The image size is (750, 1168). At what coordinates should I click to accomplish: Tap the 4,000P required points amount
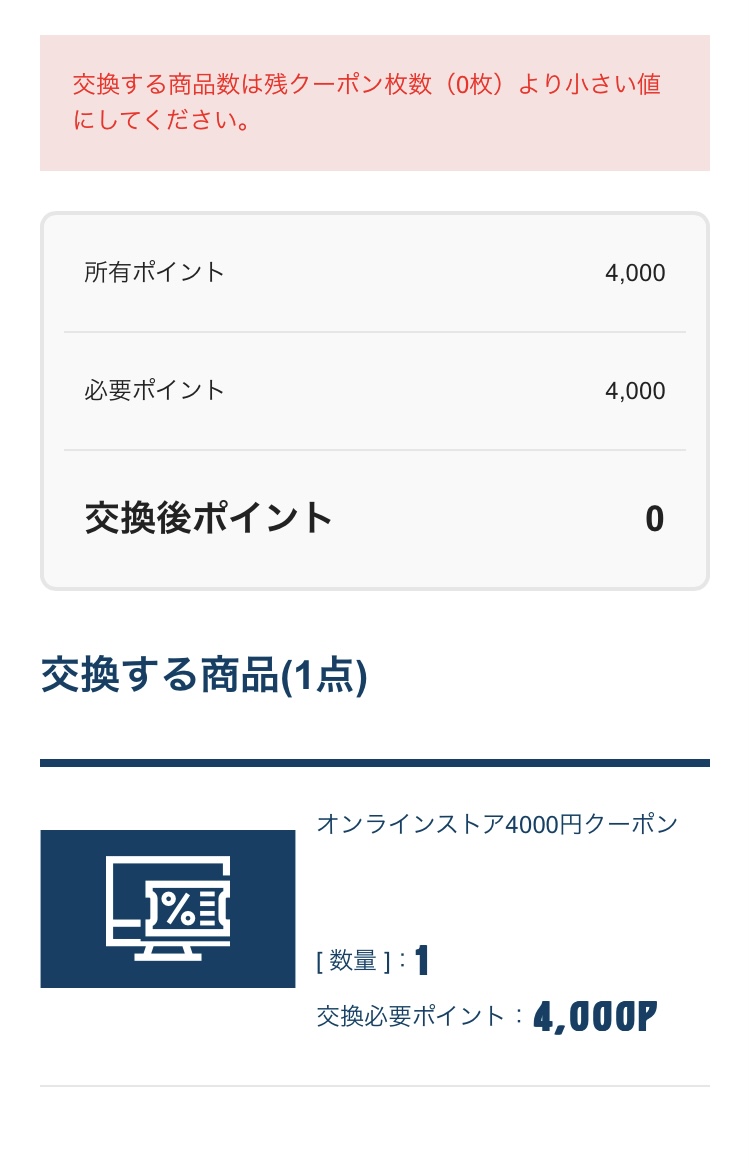click(x=595, y=1018)
